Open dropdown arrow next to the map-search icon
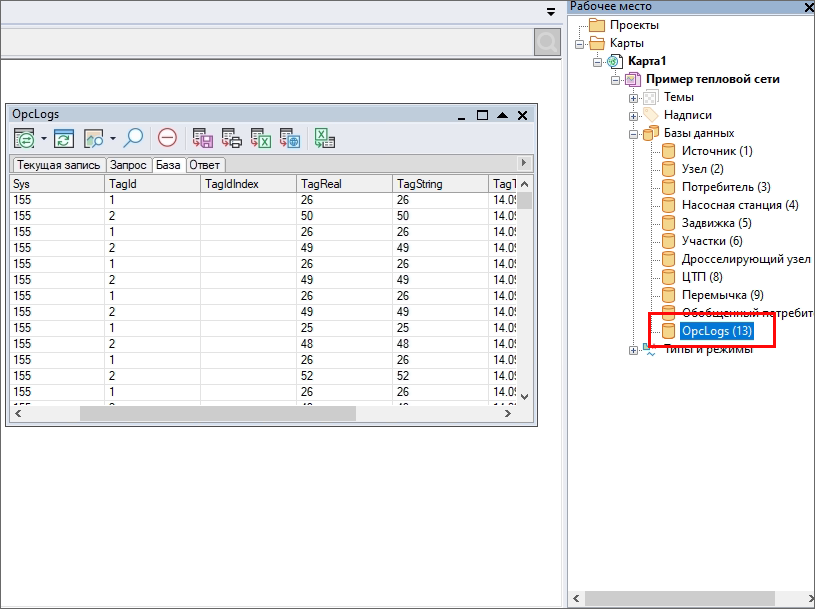This screenshot has height=609, width=815. [112, 139]
